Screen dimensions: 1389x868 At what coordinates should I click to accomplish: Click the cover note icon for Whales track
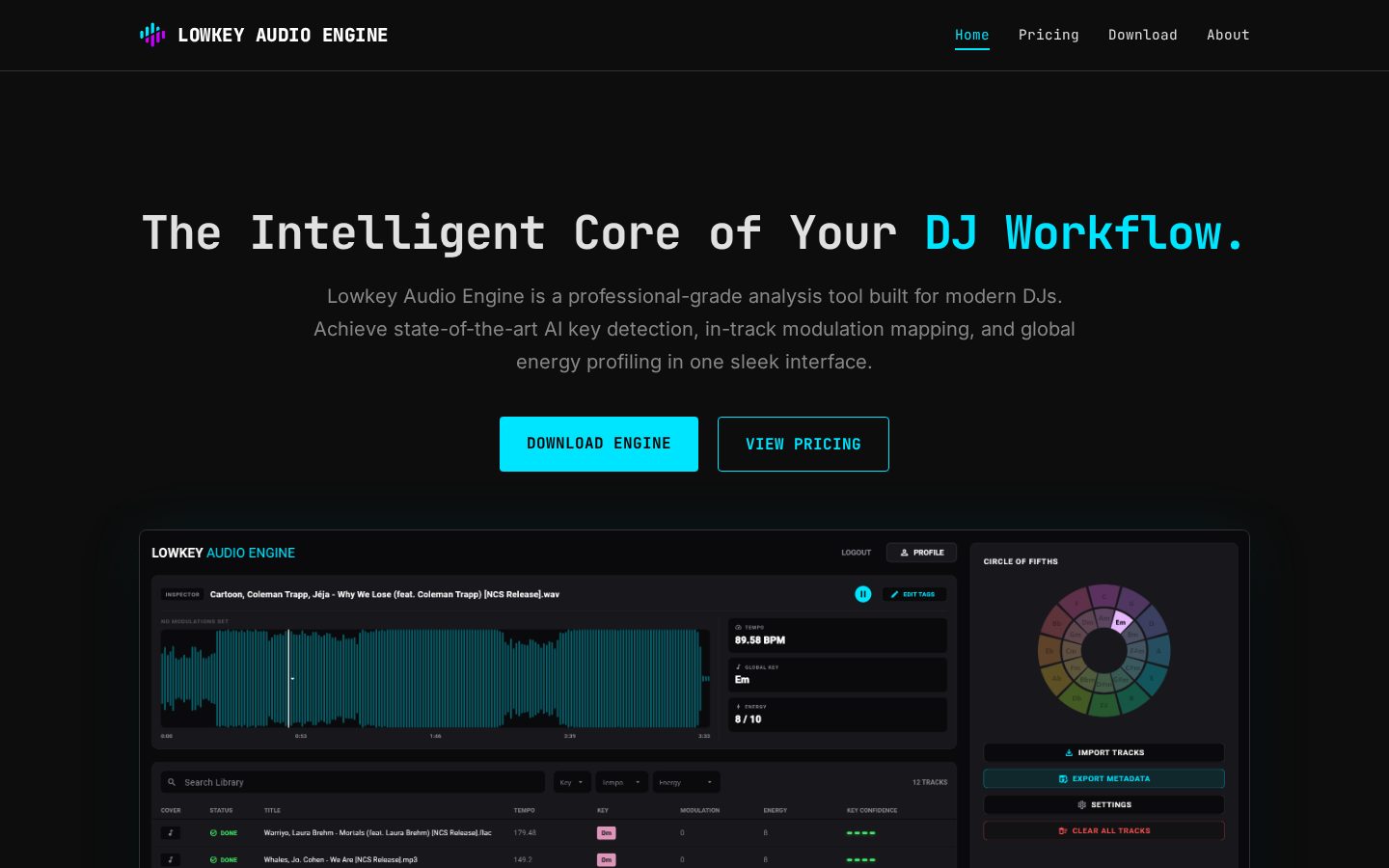click(171, 859)
